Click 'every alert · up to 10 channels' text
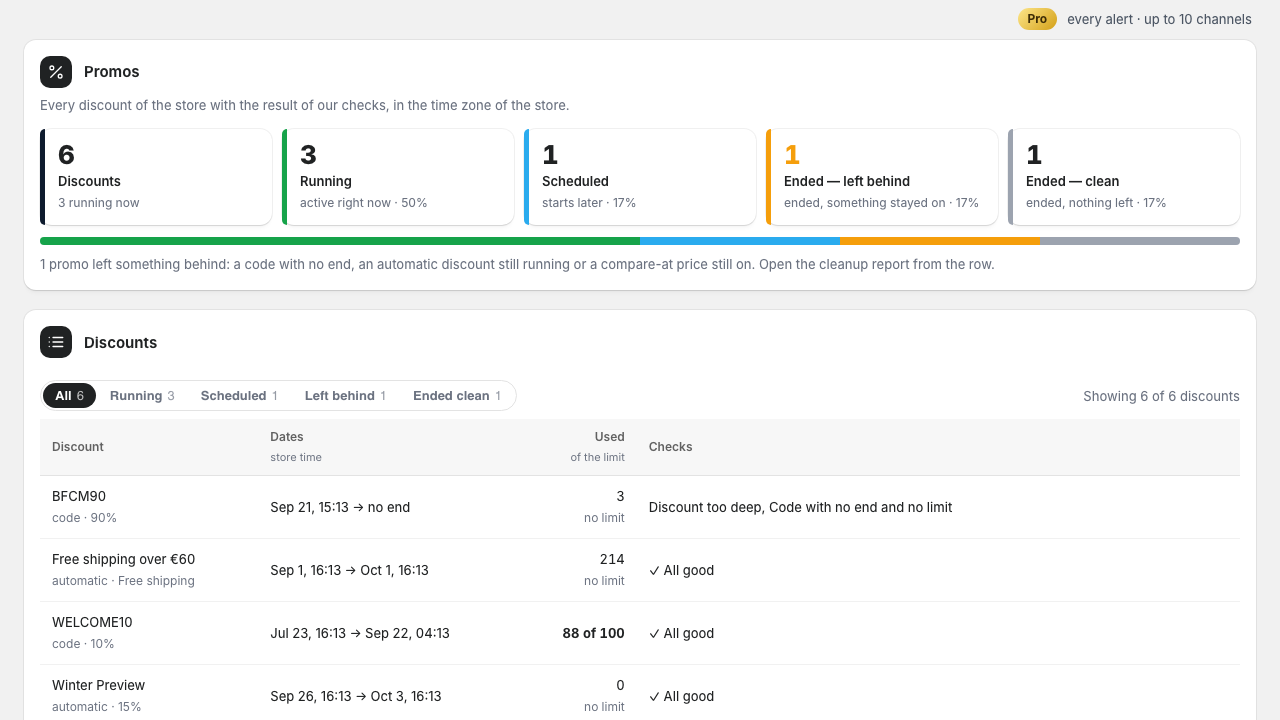This screenshot has width=1280, height=720. tap(1159, 19)
